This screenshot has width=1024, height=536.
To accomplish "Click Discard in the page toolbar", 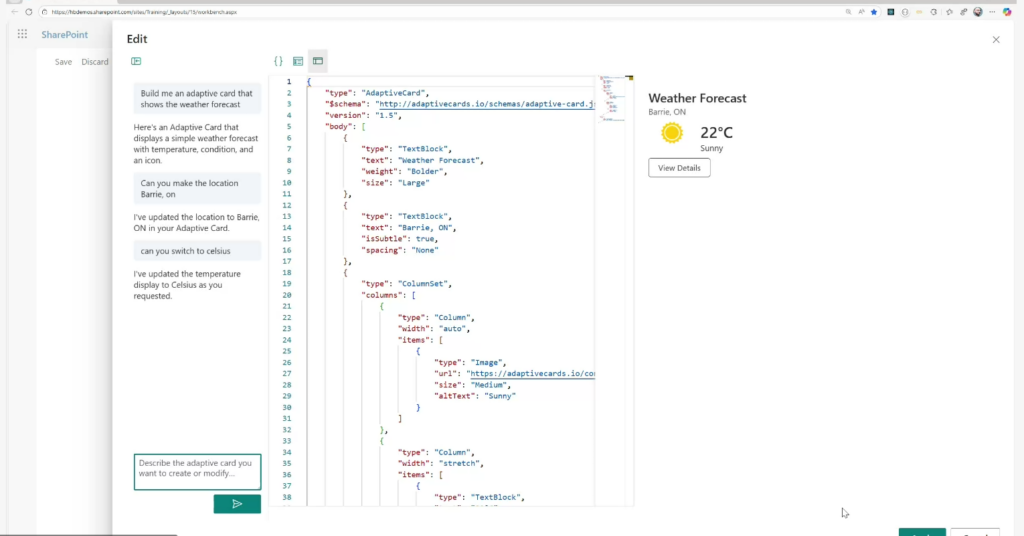I will click(x=95, y=62).
